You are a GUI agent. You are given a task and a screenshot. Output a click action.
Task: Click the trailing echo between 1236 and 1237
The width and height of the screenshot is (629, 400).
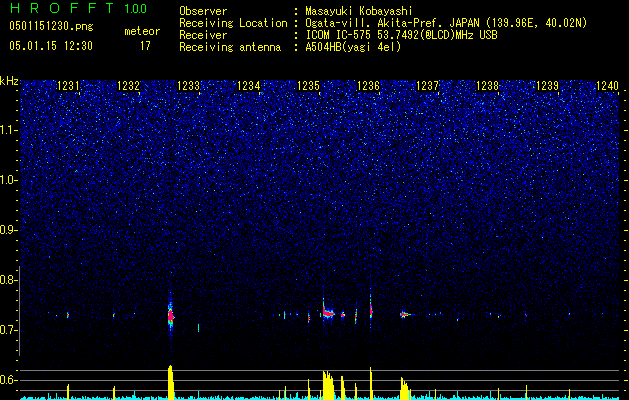405,315
